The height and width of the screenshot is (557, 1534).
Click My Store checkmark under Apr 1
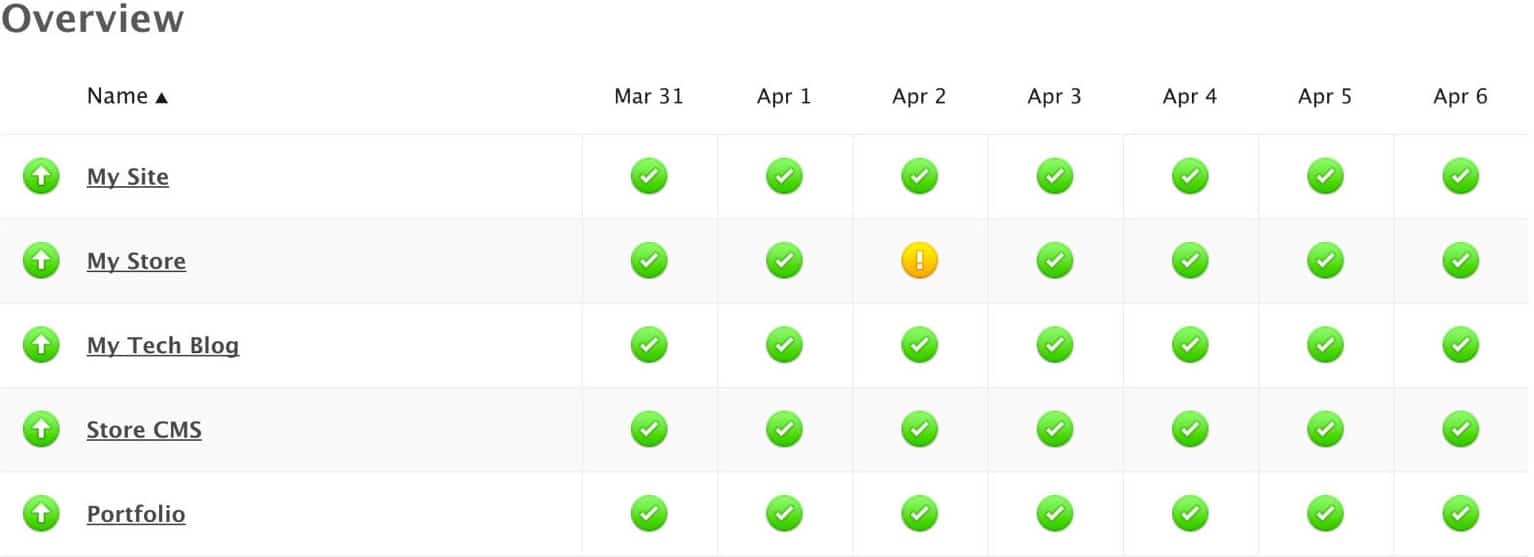[x=784, y=261]
